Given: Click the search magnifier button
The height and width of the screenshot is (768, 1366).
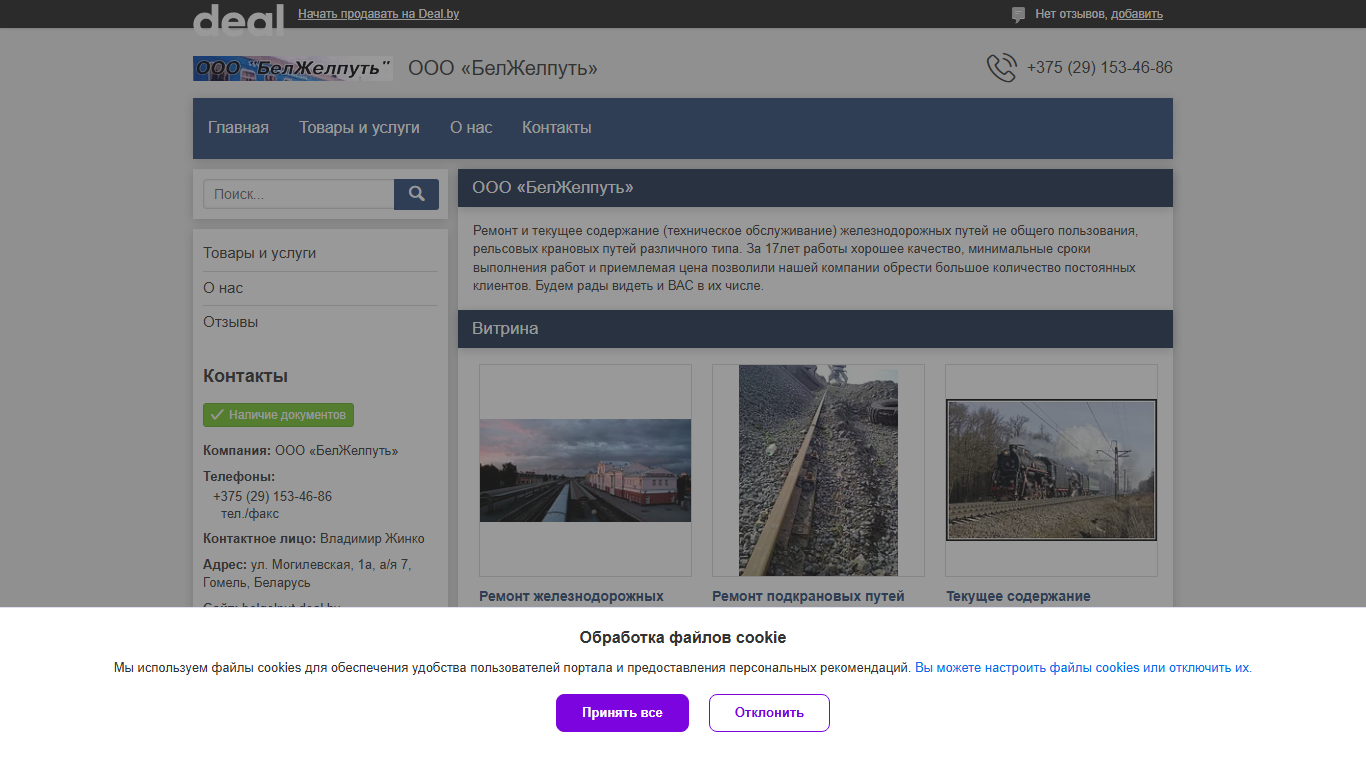Looking at the screenshot, I should click(416, 194).
